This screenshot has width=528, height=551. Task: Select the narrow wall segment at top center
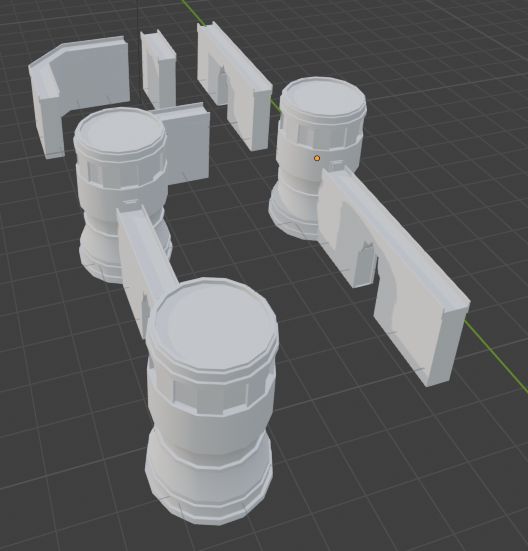pyautogui.click(x=158, y=69)
